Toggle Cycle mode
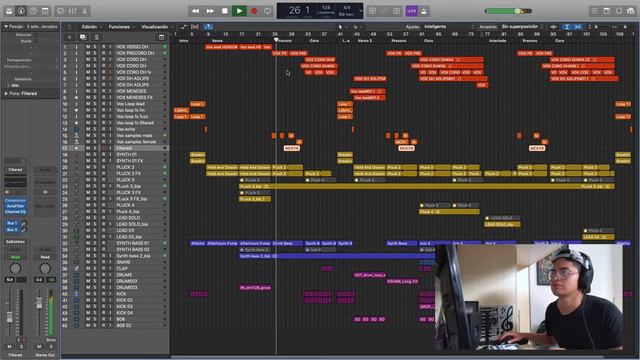The height and width of the screenshot is (360, 640). pos(267,11)
